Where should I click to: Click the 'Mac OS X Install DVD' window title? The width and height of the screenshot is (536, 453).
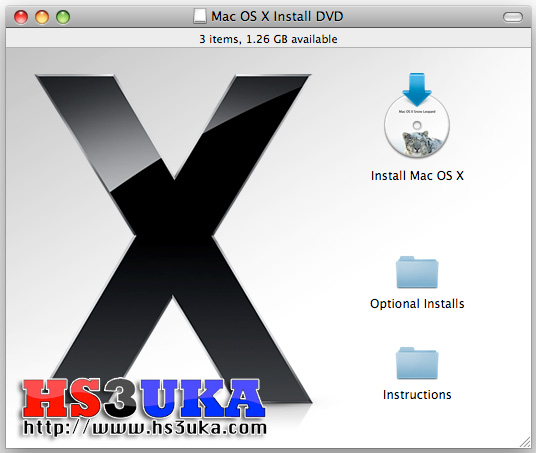coord(277,16)
